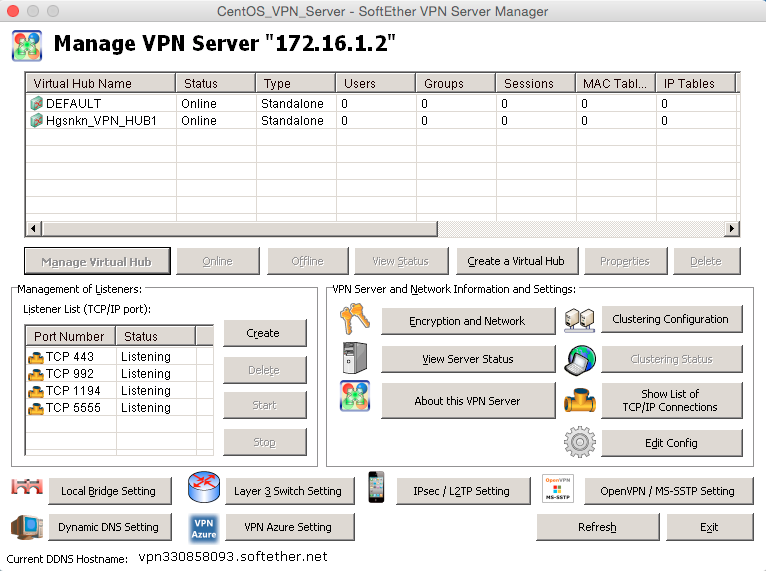Click the hub list Status column header
This screenshot has width=766, height=571.
215,83
